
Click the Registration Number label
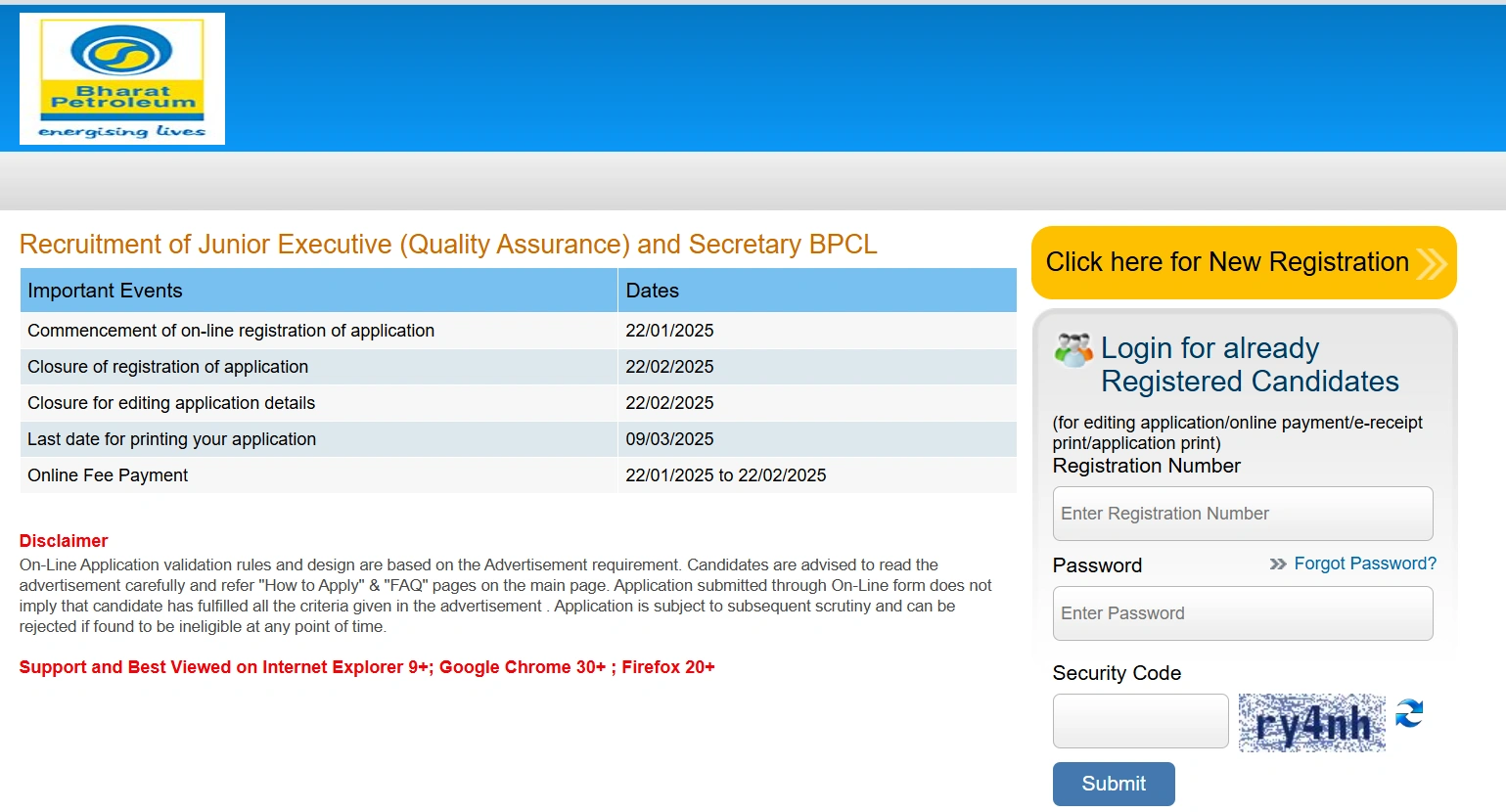click(1146, 466)
